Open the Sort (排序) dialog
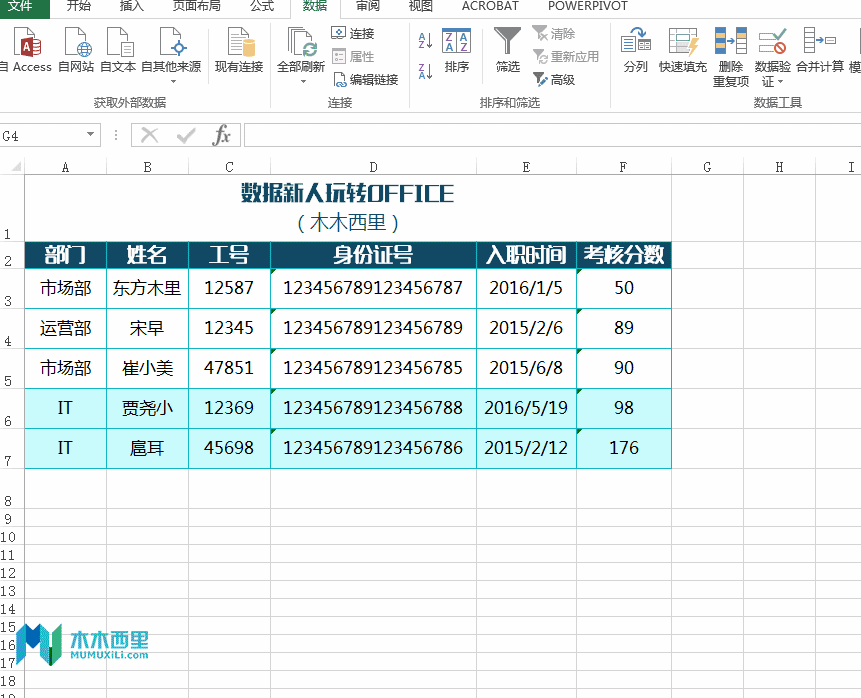Image resolution: width=861 pixels, height=698 pixels. (x=456, y=51)
